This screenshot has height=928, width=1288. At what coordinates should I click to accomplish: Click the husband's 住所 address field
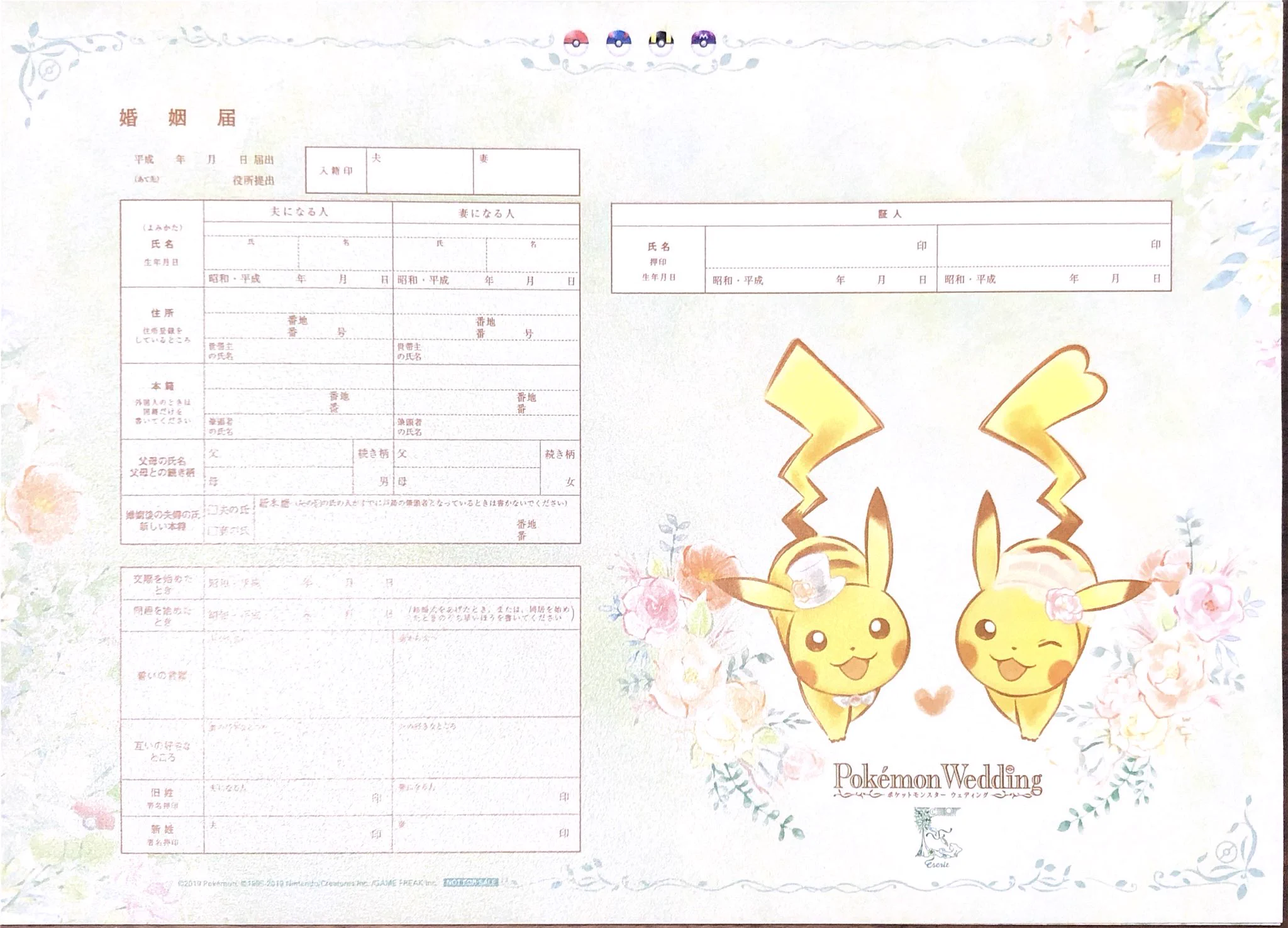pos(298,314)
